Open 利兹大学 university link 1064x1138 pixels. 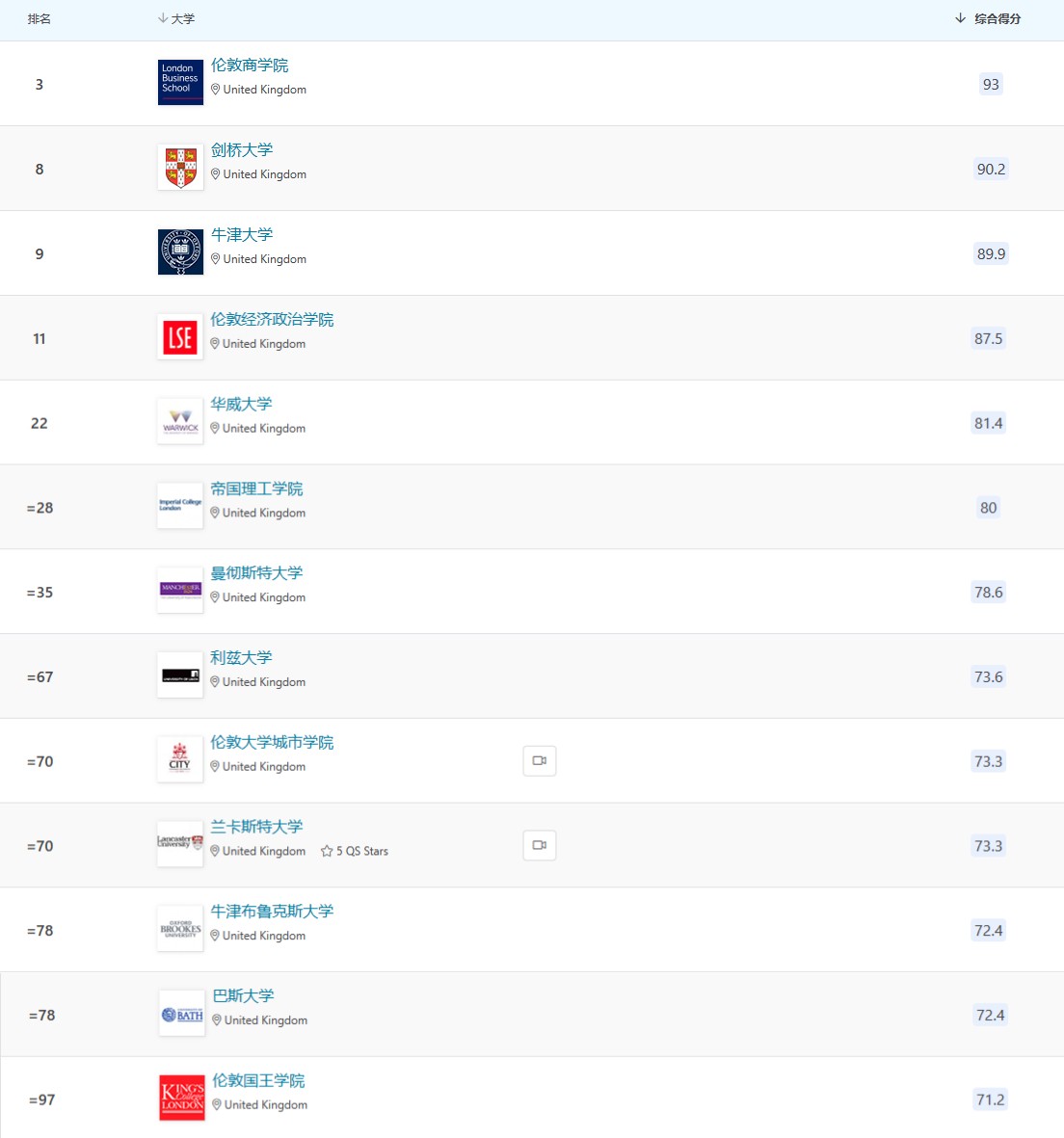click(x=241, y=658)
